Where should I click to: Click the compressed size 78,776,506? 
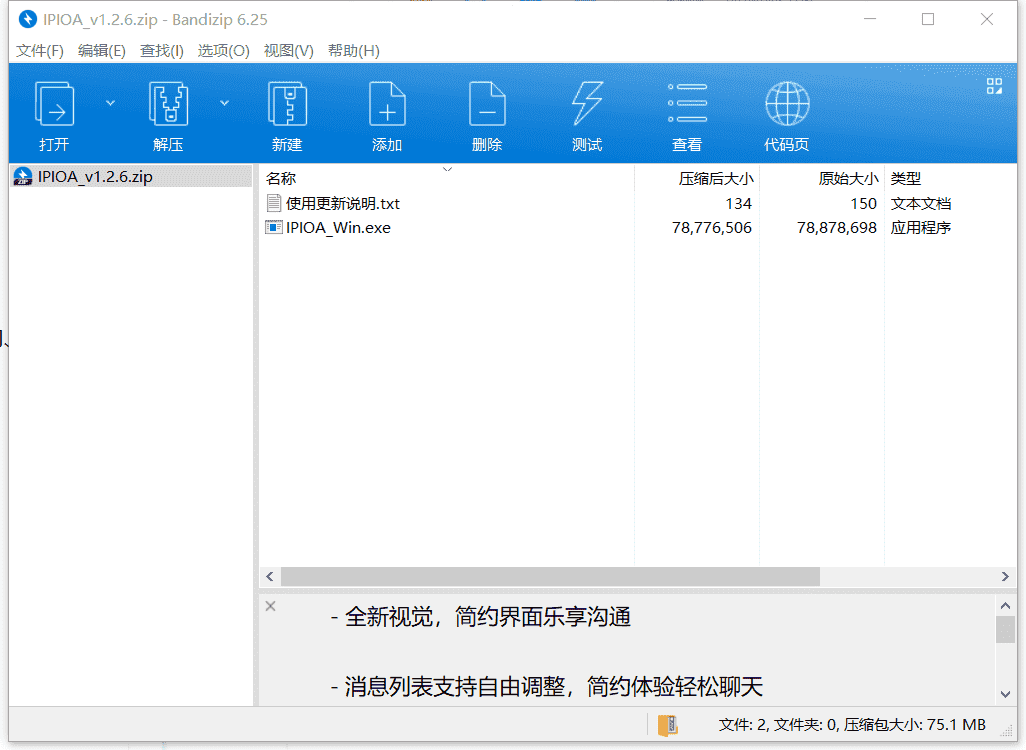coord(712,228)
